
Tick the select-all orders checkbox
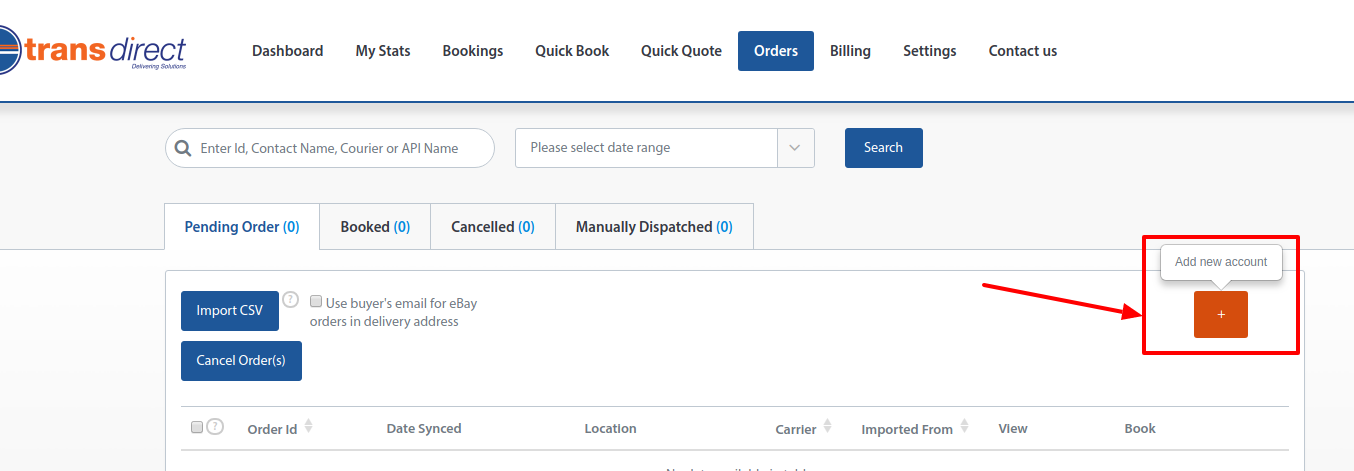tap(197, 427)
